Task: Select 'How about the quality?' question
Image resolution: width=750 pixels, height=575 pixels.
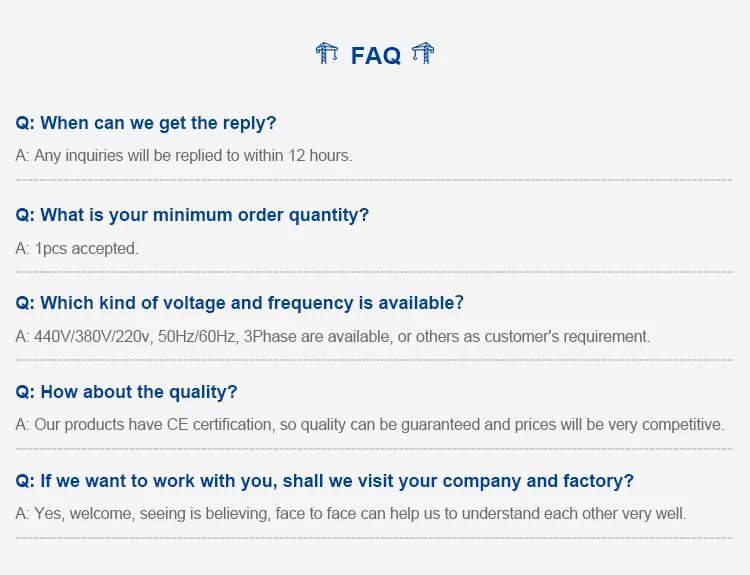Action: point(126,392)
